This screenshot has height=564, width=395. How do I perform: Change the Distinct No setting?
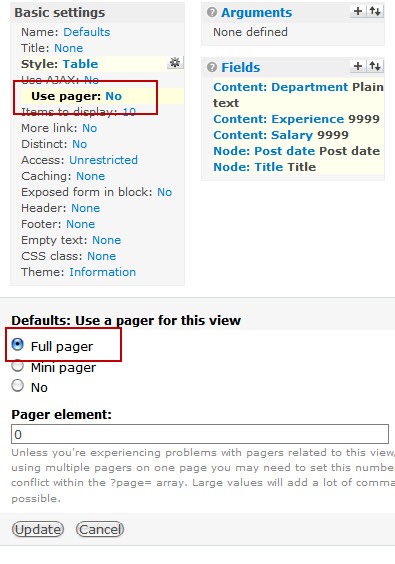pos(80,144)
